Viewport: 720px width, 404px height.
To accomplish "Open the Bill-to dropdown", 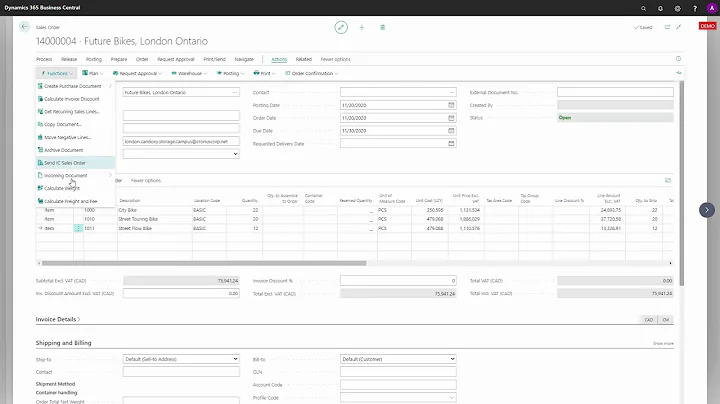I will [398, 359].
